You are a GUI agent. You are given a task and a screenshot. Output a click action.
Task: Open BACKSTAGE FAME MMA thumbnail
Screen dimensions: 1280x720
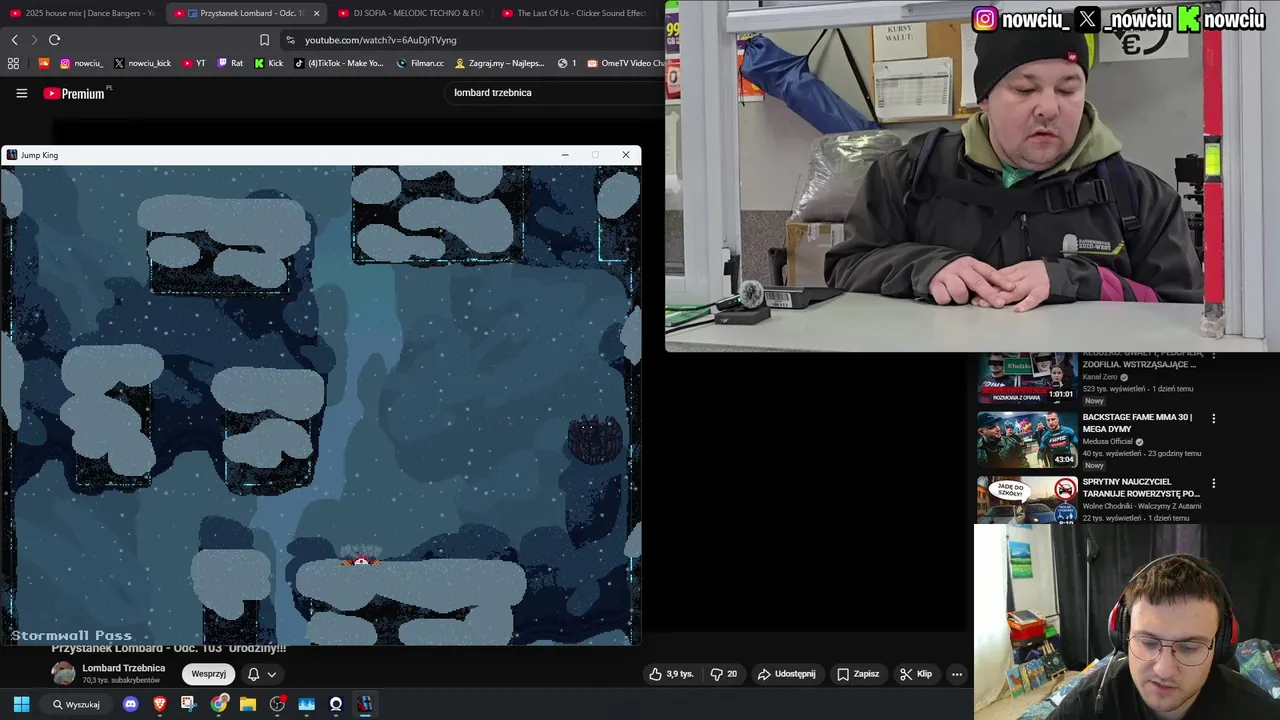pyautogui.click(x=1027, y=439)
